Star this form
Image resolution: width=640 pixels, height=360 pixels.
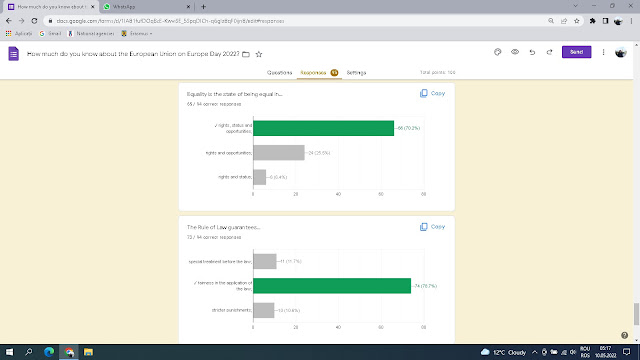pyautogui.click(x=259, y=54)
